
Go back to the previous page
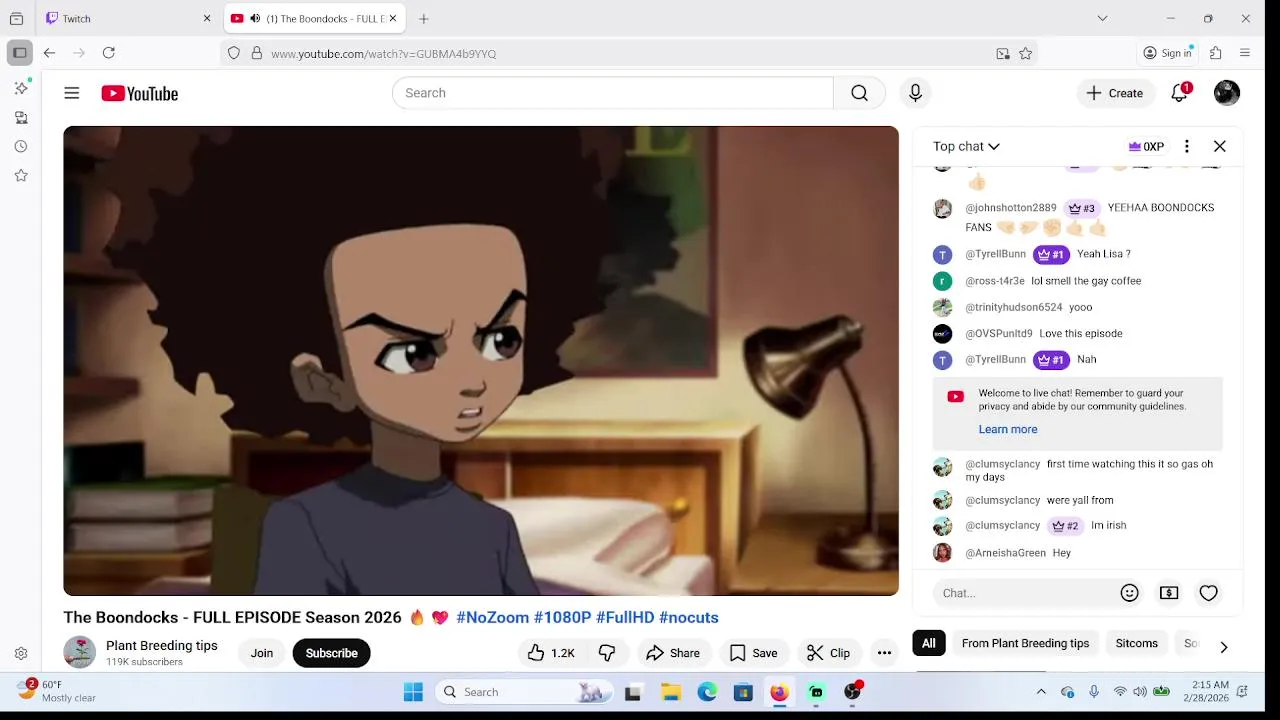click(49, 53)
